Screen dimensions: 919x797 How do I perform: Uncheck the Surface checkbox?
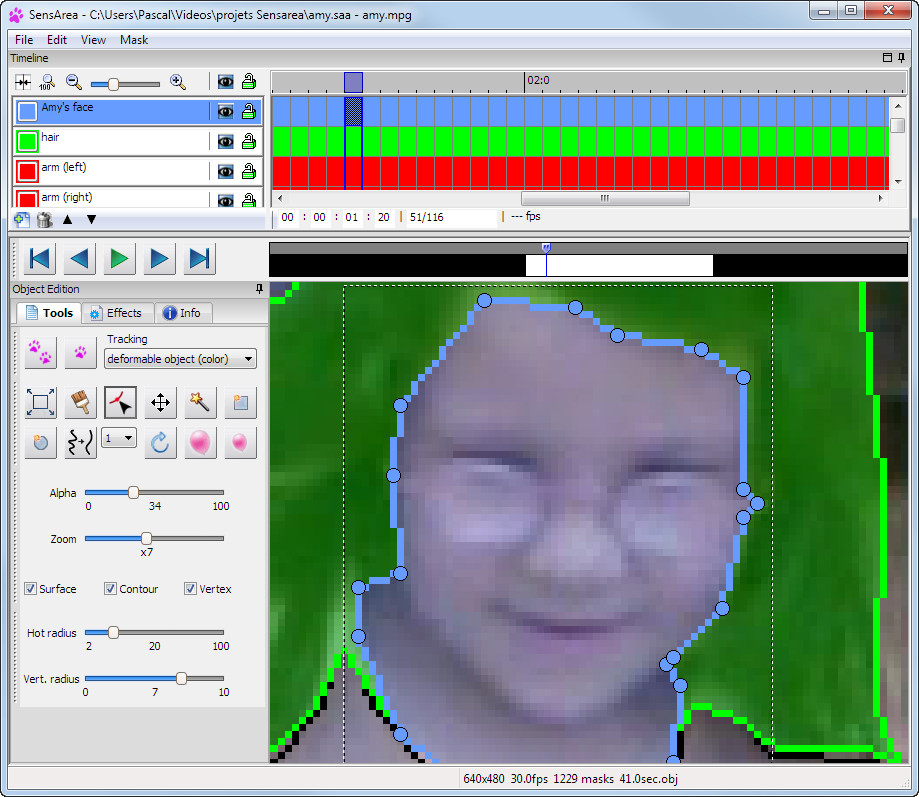click(31, 589)
